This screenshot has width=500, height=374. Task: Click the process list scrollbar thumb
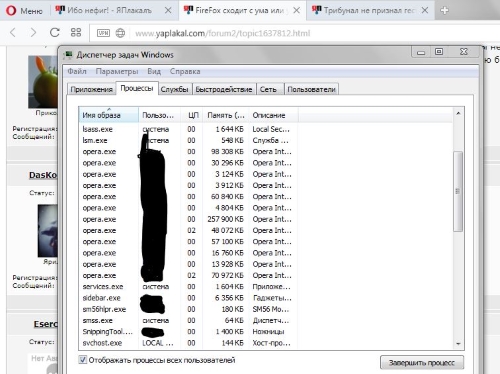[458, 191]
